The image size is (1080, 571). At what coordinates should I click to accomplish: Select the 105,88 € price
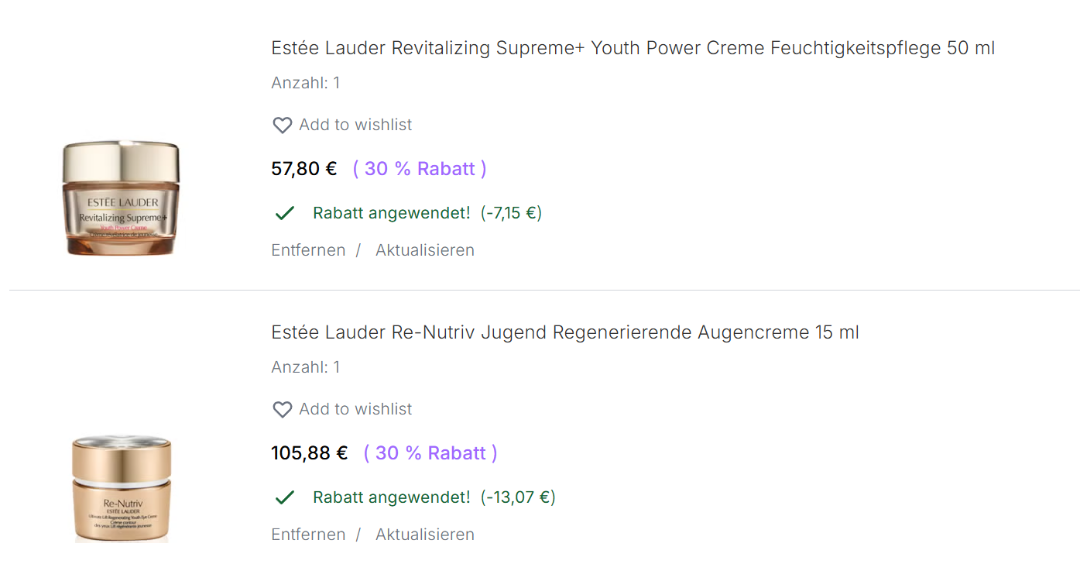coord(309,453)
